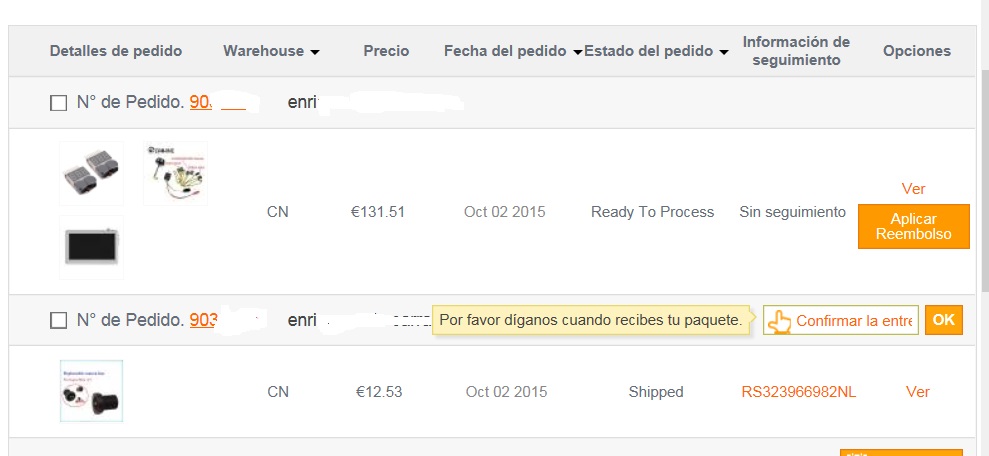Open tracking number RS323966982NL
989x456 pixels.
798,392
